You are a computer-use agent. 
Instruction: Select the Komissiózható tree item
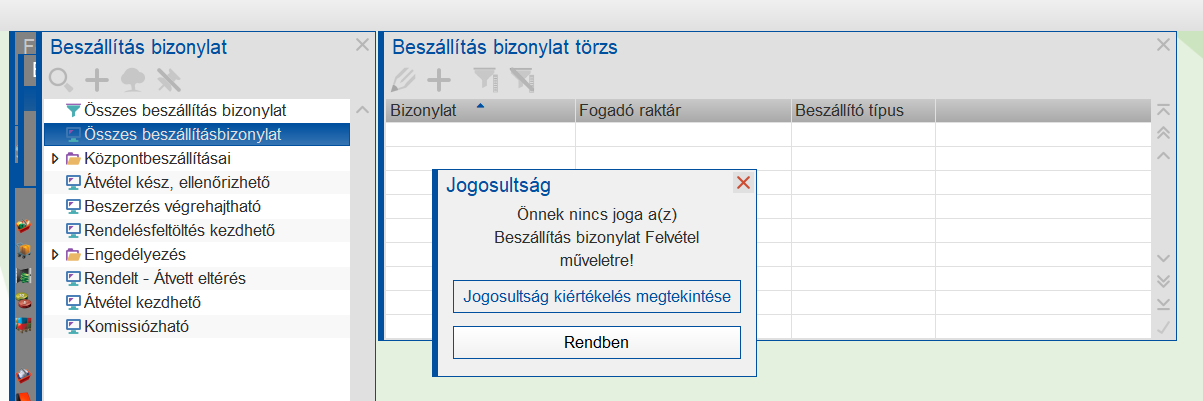tap(137, 326)
